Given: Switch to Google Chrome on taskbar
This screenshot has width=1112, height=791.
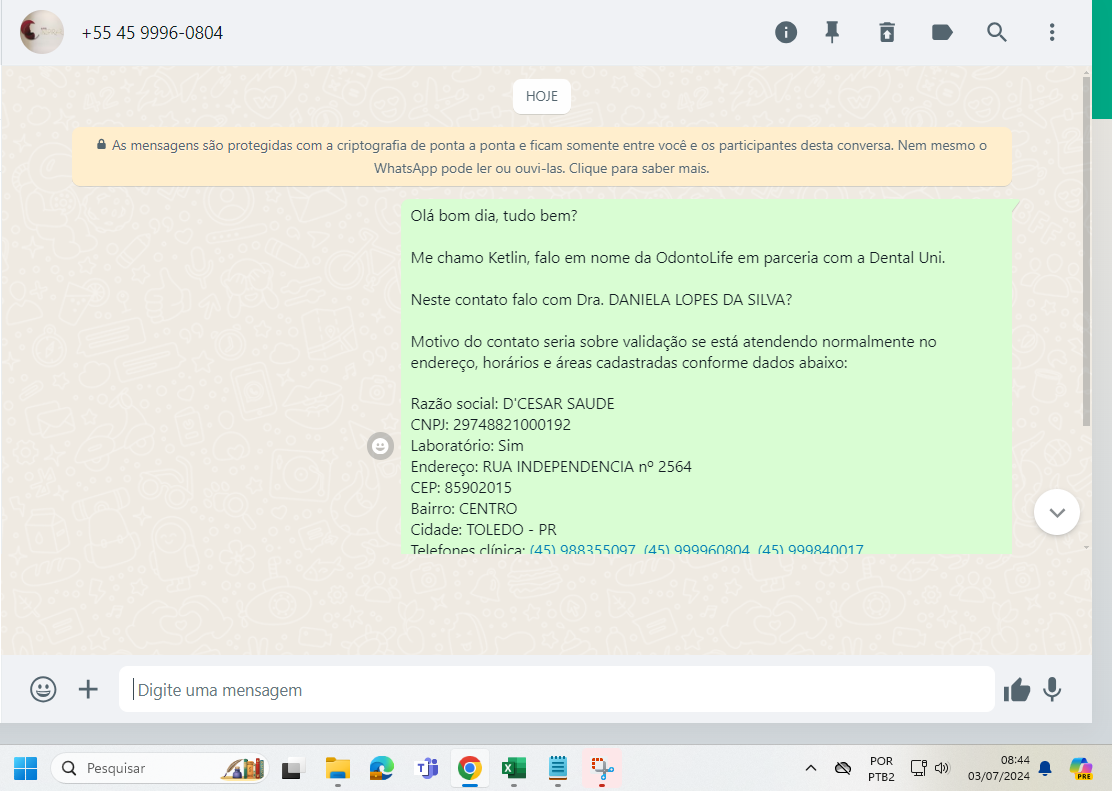Looking at the screenshot, I should coord(469,768).
